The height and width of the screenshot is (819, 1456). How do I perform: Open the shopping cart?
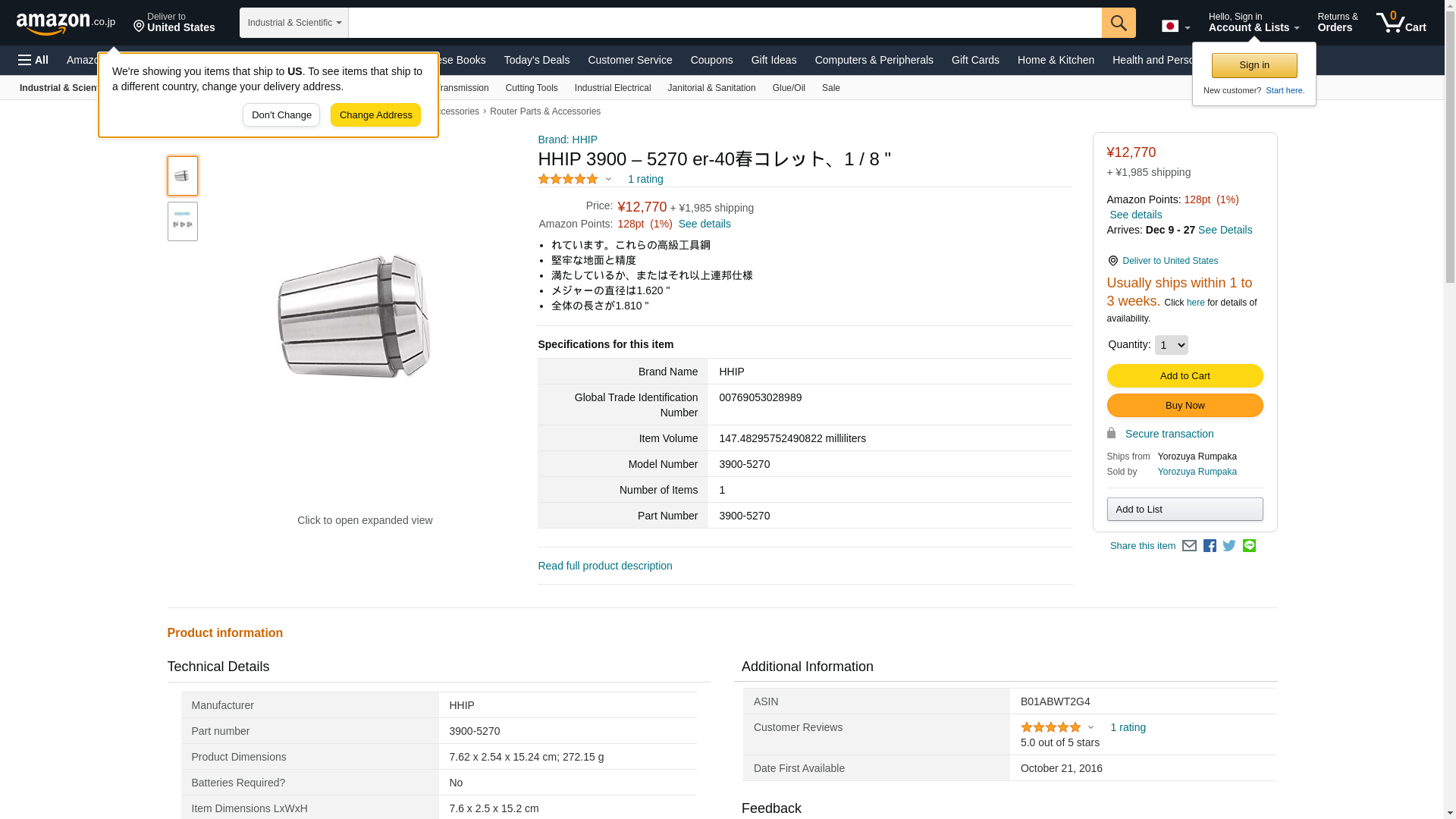tap(1401, 23)
